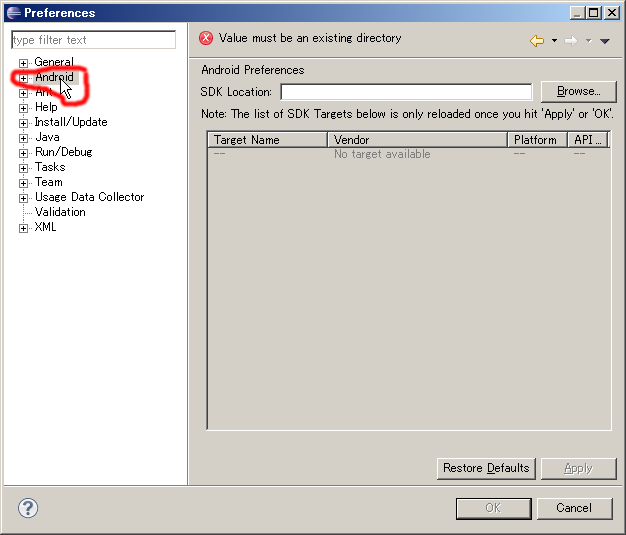
Task: Click the 'No target available' table row
Action: 409,154
